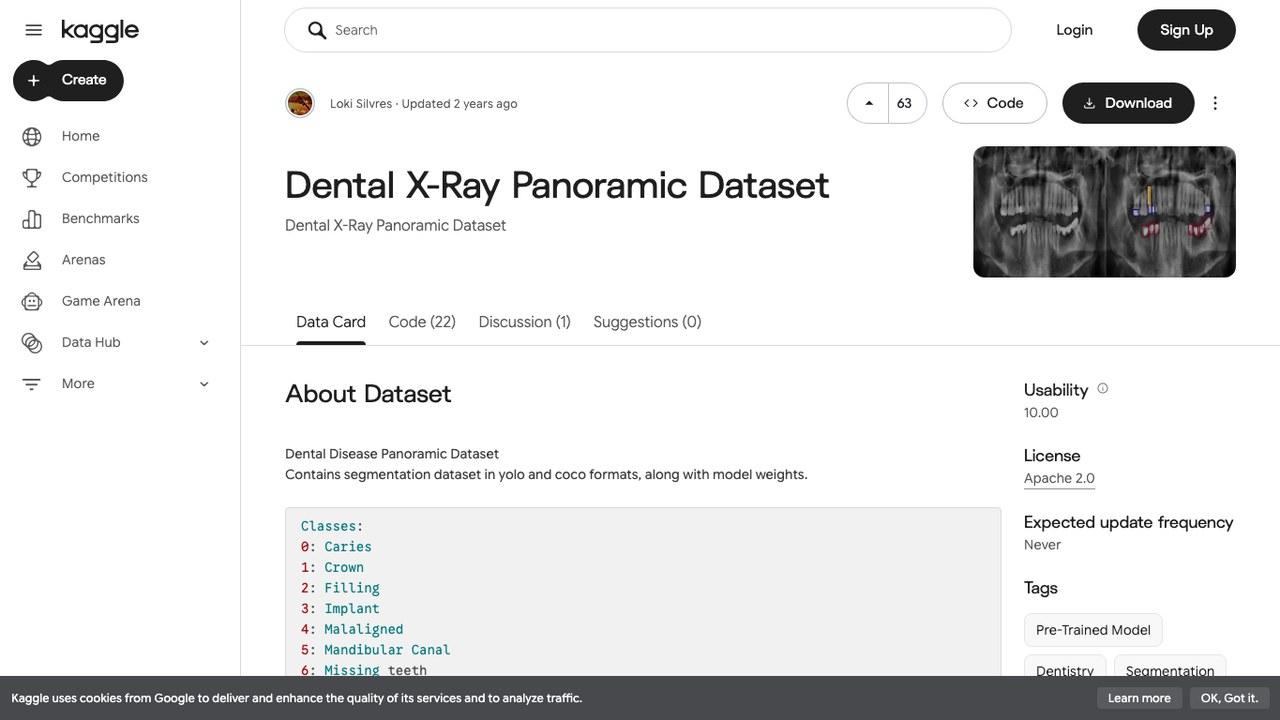Open the Code (22) tab
The image size is (1280, 720).
coord(422,322)
